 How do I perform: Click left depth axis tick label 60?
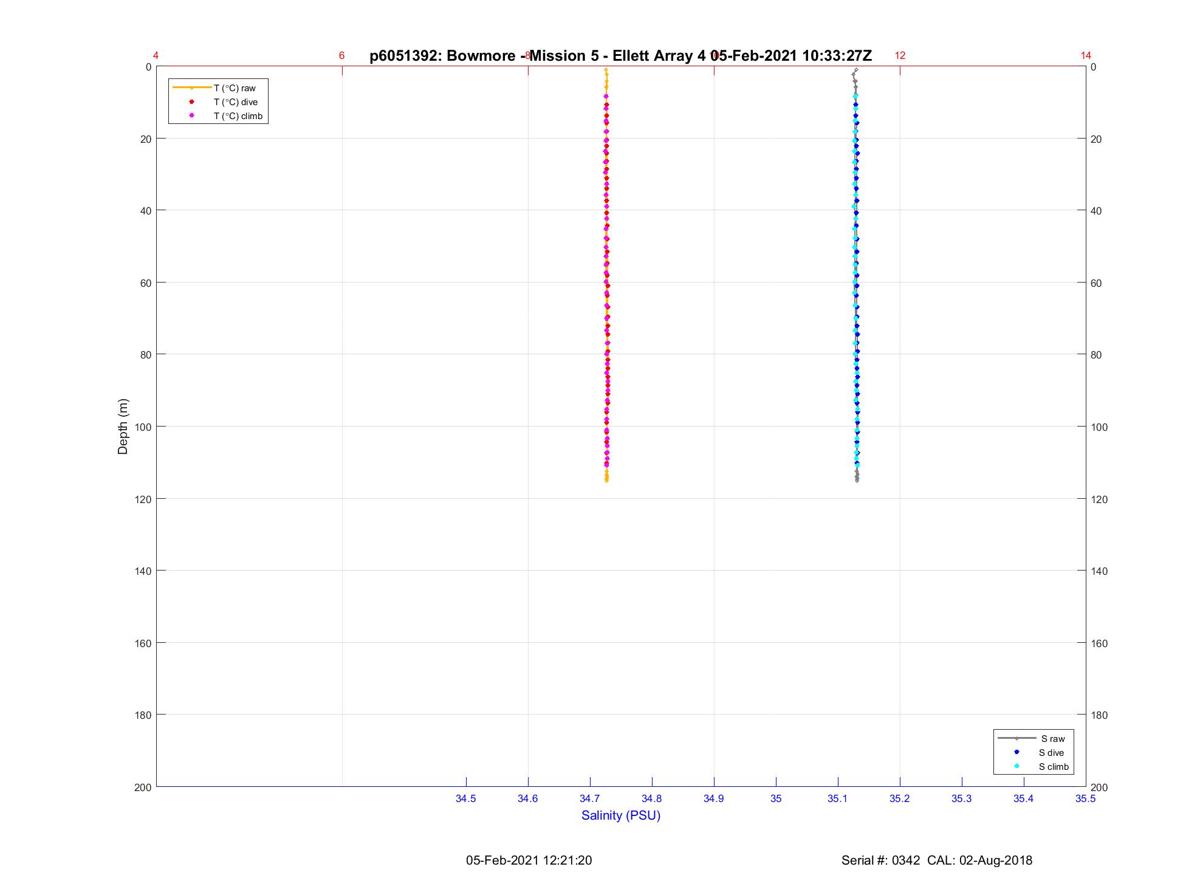point(146,283)
